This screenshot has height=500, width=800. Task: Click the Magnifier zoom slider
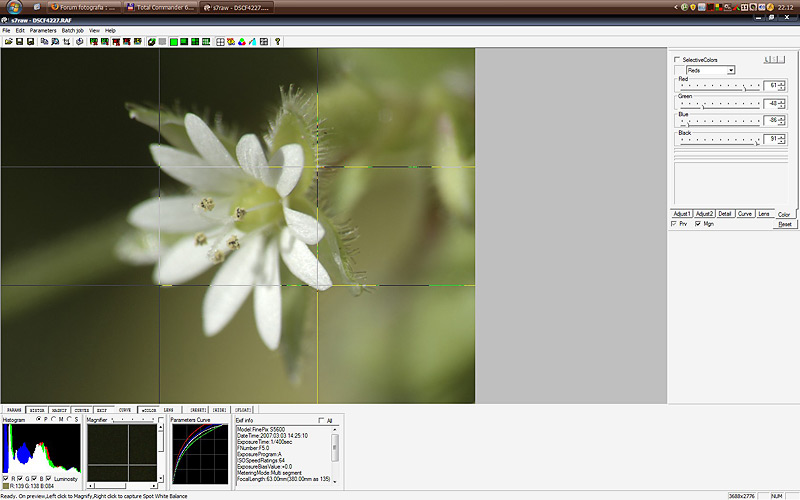(133, 420)
